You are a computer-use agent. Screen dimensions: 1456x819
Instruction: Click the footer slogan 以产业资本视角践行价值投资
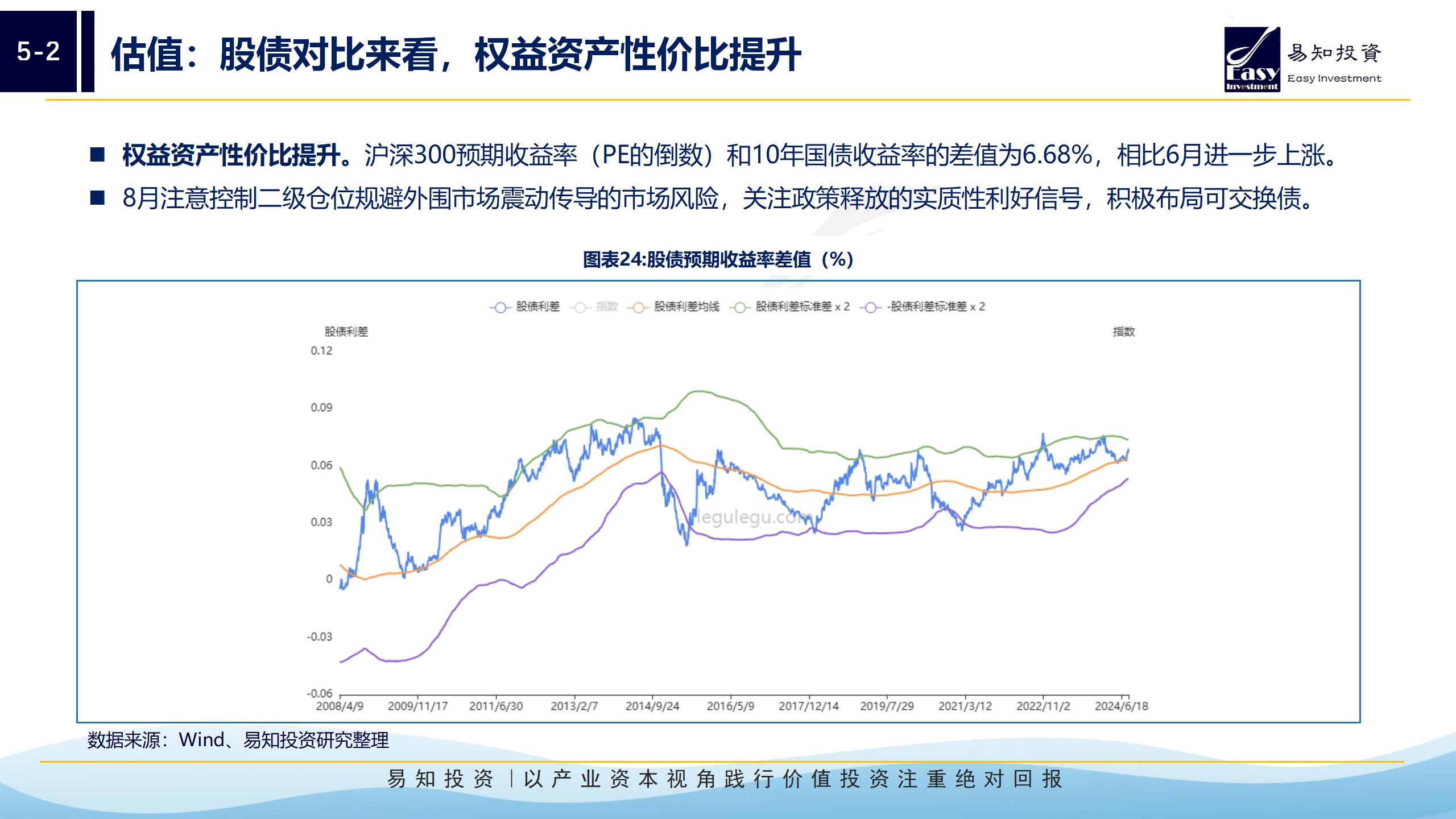793,779
